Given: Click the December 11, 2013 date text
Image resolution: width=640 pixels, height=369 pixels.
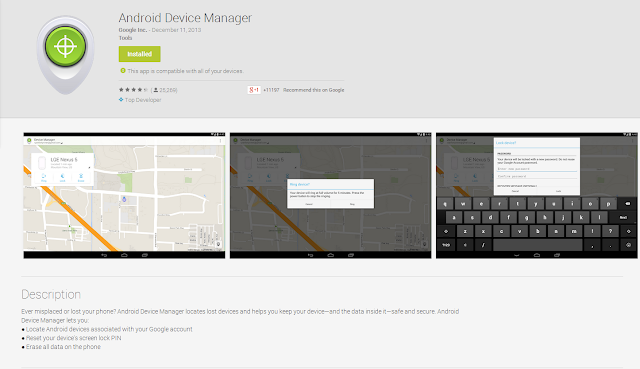Looking at the screenshot, I should [176, 30].
